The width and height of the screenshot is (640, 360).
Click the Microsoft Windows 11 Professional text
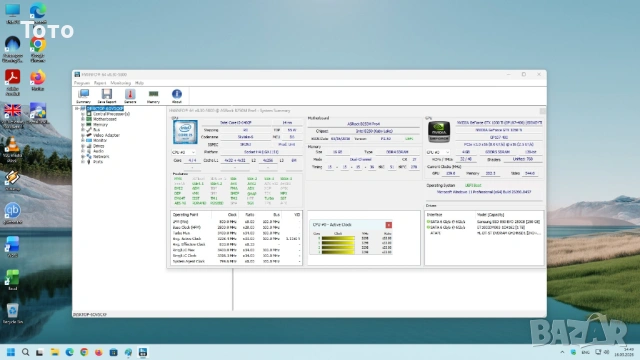pos(484,192)
